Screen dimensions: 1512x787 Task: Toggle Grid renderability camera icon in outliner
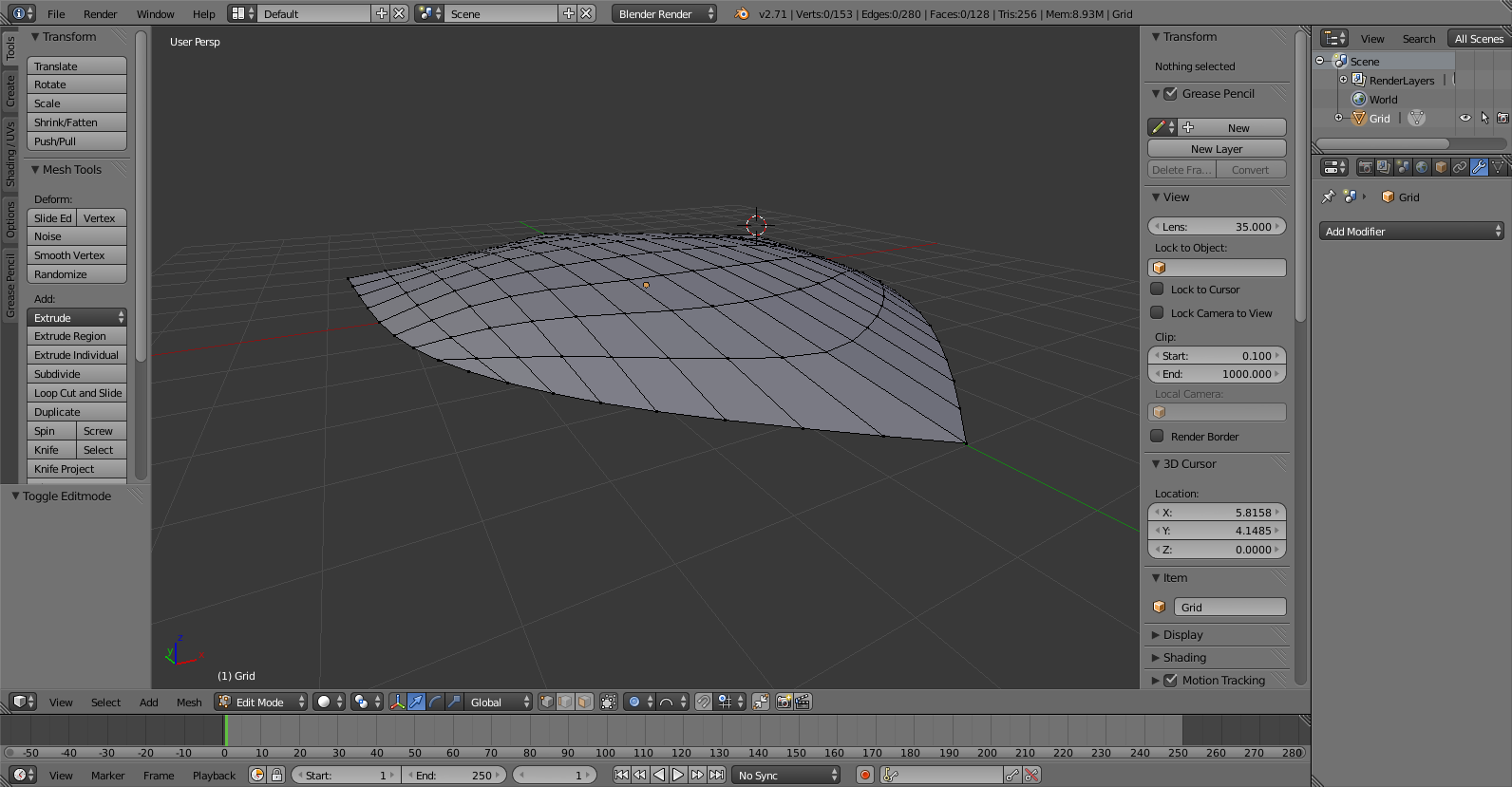point(1503,118)
